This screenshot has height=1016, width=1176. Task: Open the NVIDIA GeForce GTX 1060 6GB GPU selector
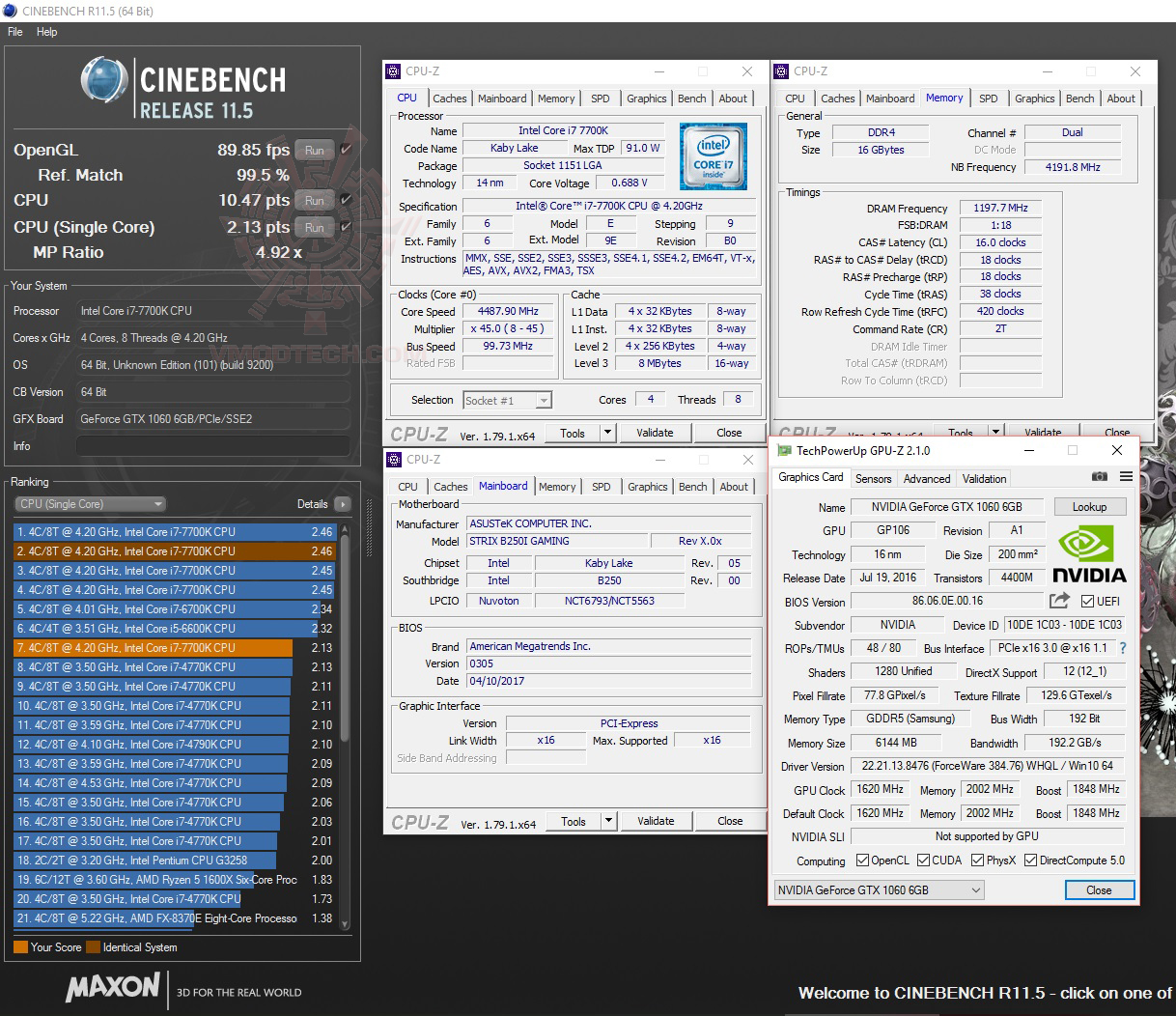click(x=880, y=889)
